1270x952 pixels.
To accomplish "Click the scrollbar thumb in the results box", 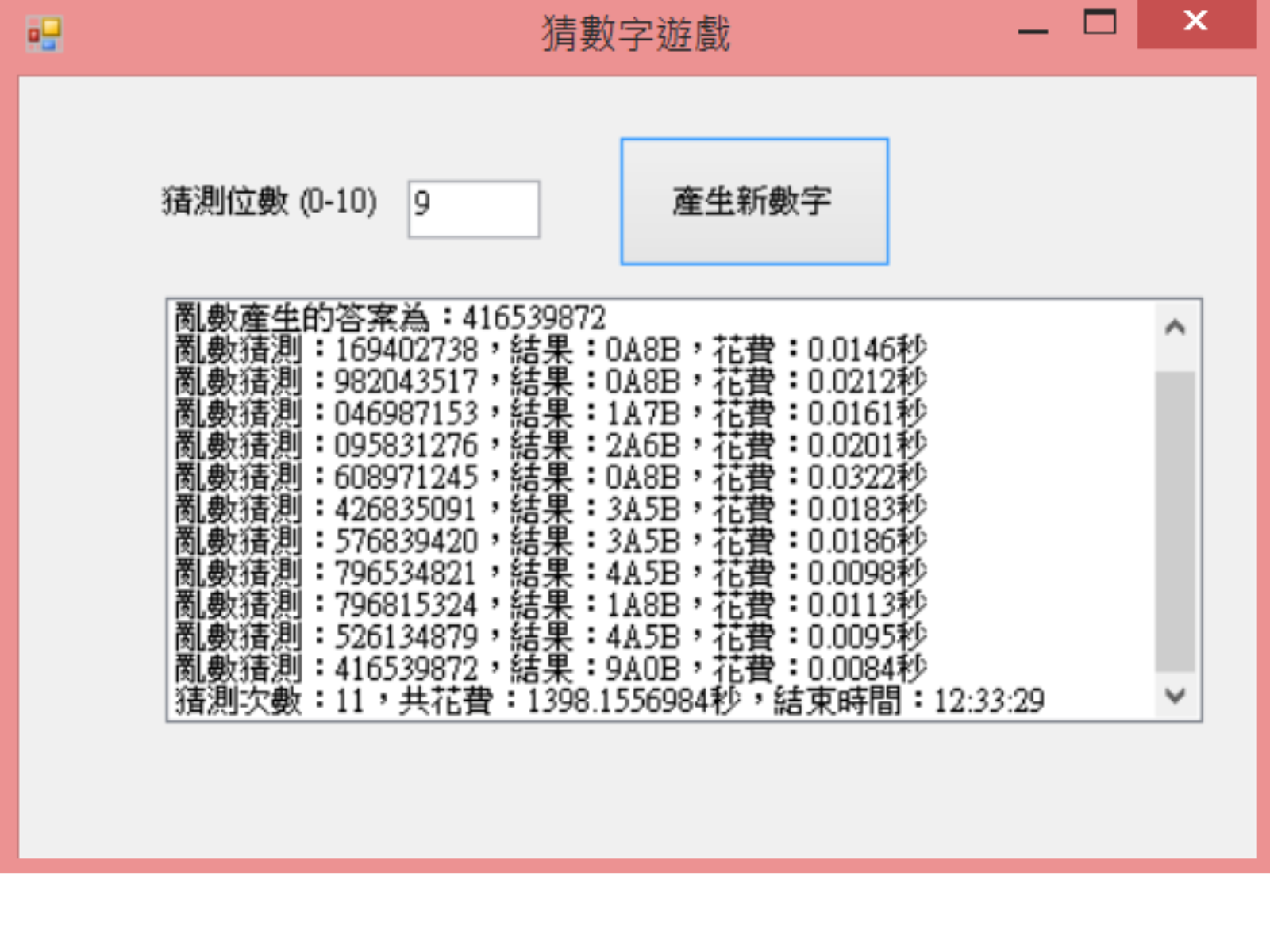I will pyautogui.click(x=1176, y=521).
